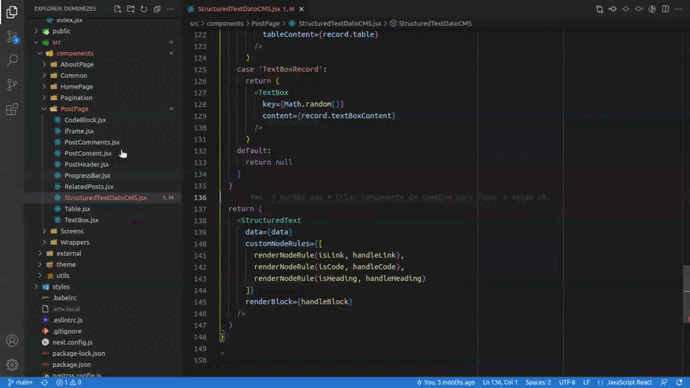Click the New Folder icon in Explorer header
This screenshot has height=388, width=690.
(131, 9)
